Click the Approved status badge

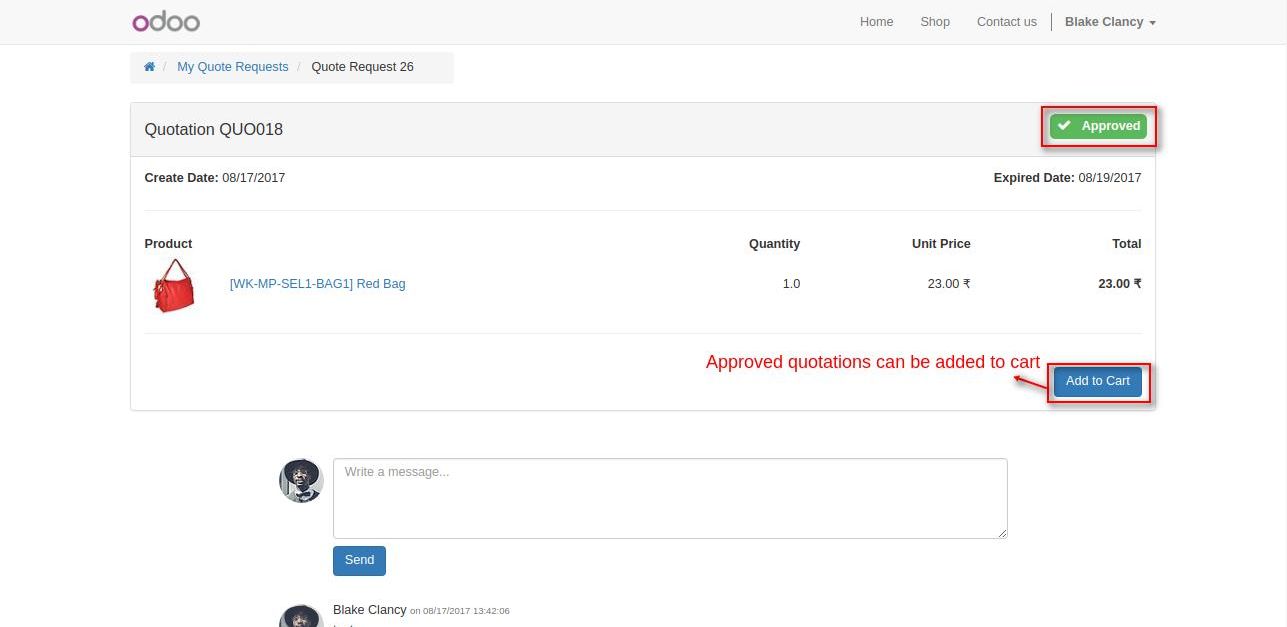click(x=1099, y=126)
